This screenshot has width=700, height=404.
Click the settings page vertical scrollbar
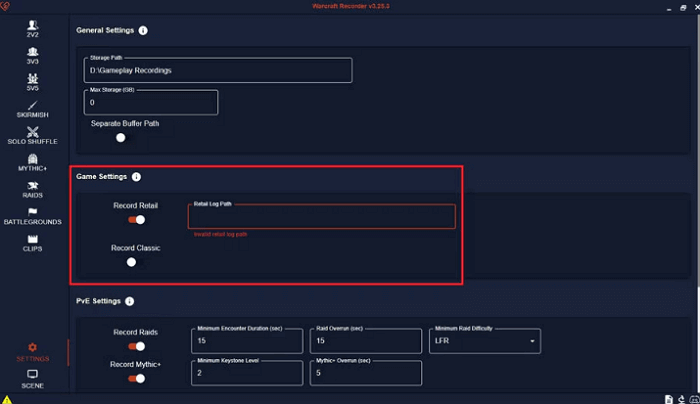point(698,152)
